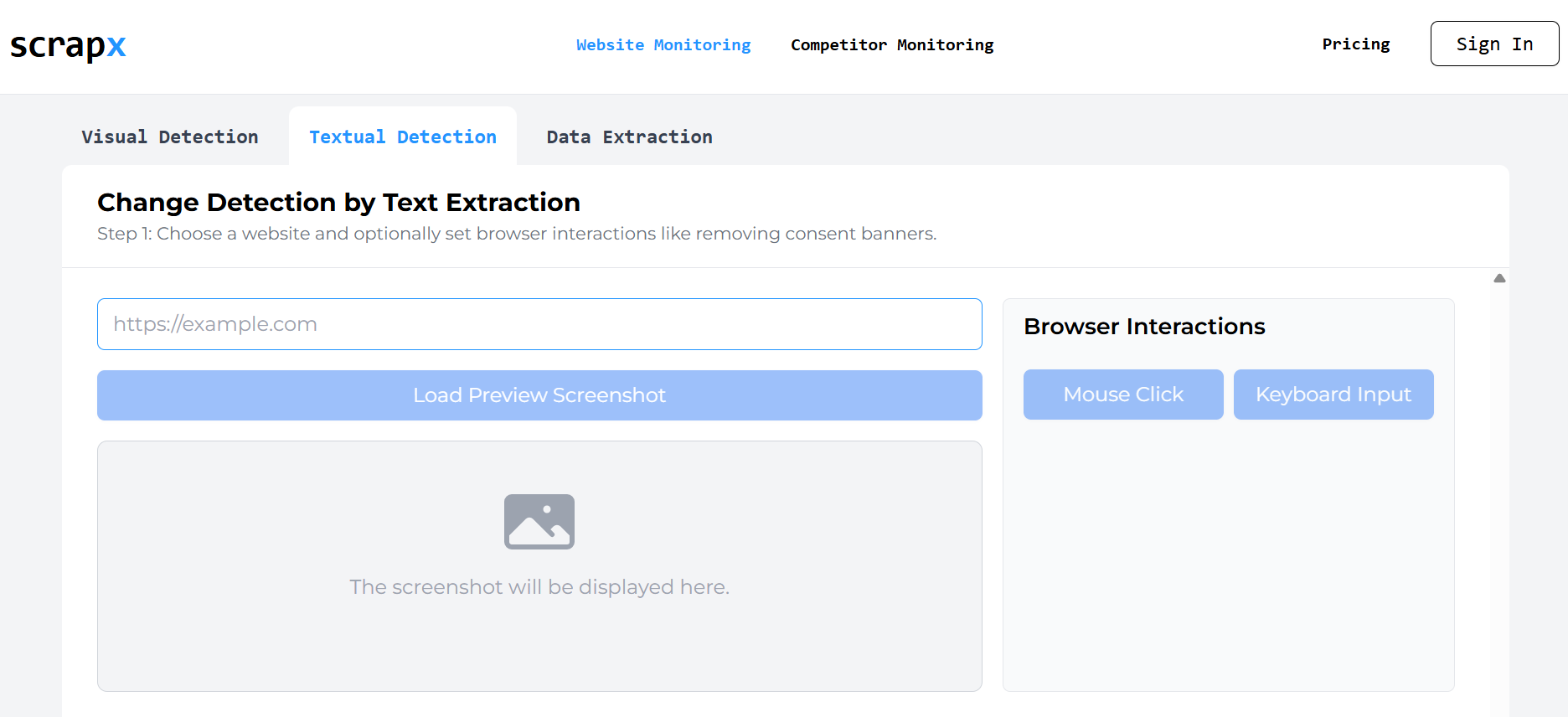Click the 'screenshot will be displayed here' text

(539, 587)
